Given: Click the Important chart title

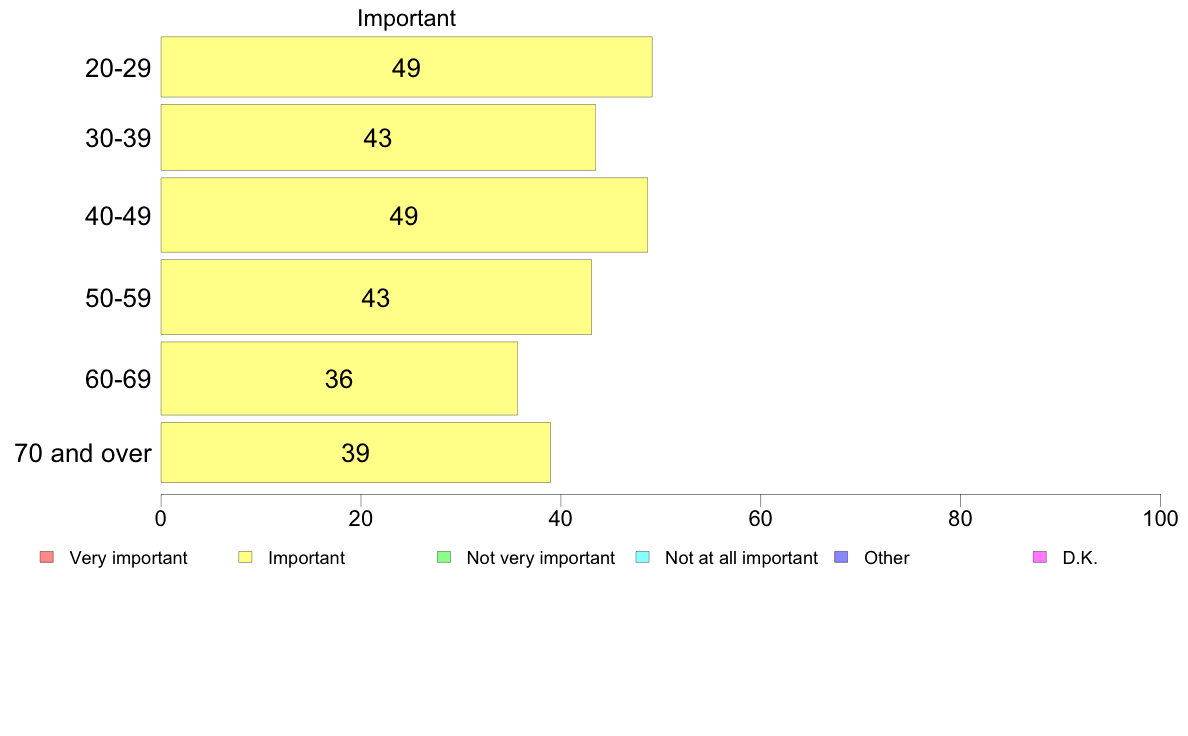Looking at the screenshot, I should point(406,18).
